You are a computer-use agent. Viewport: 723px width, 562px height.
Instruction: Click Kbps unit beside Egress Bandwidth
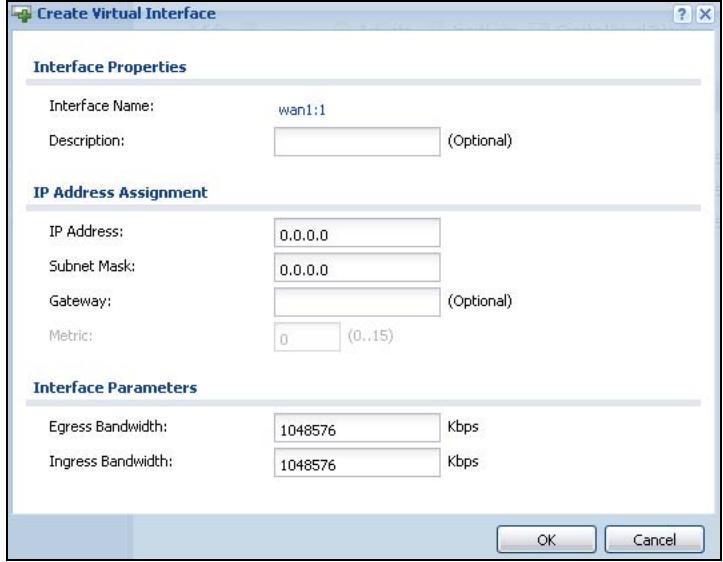click(462, 427)
